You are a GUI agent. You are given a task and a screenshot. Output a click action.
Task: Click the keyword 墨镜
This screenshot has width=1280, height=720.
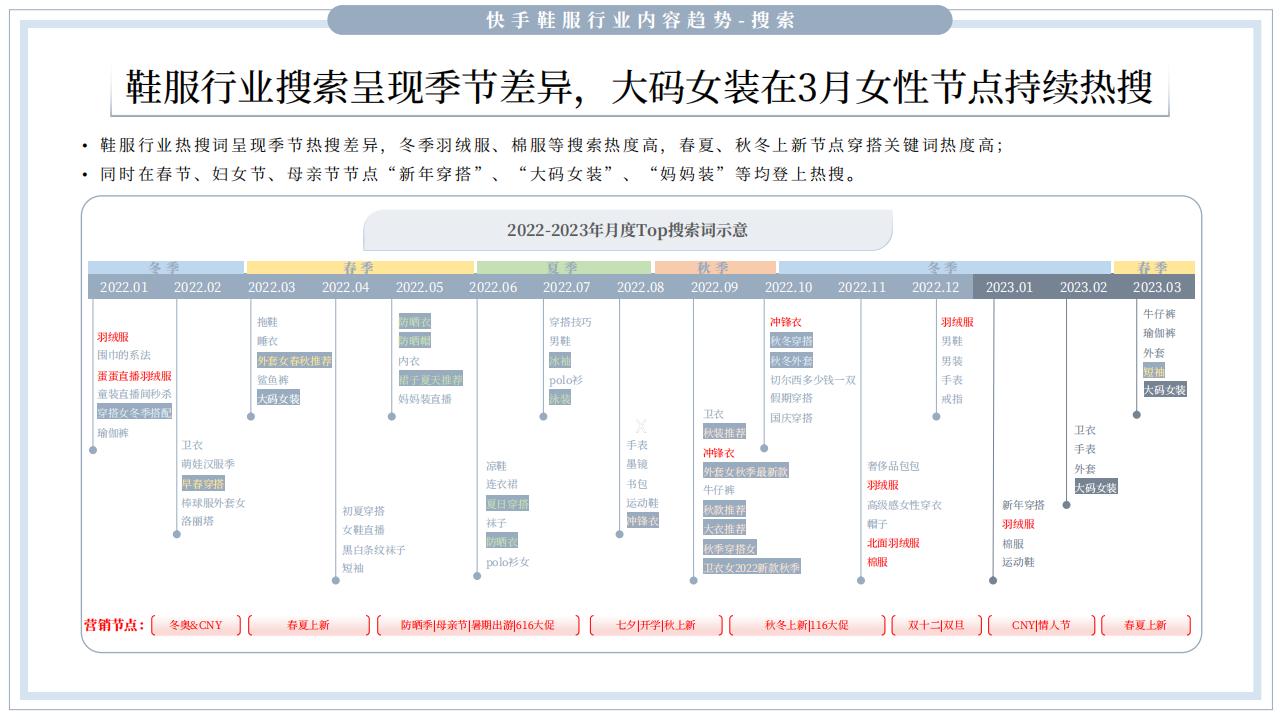point(637,464)
